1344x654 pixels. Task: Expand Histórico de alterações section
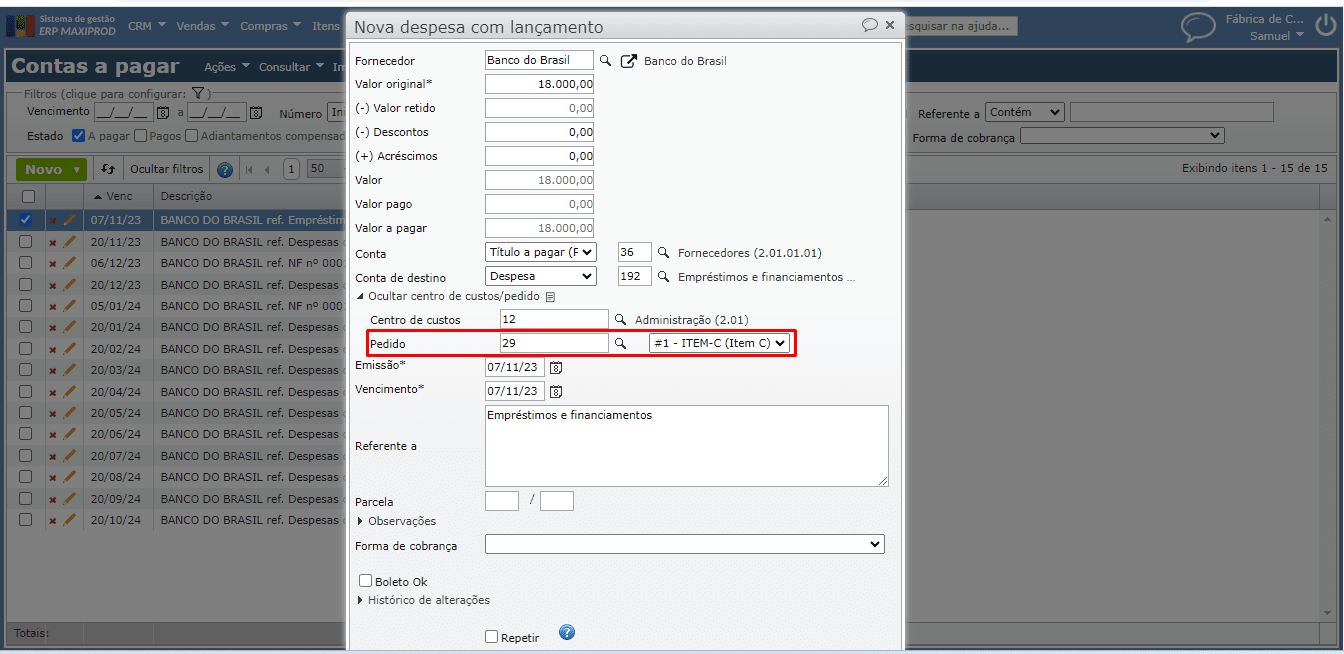[x=424, y=600]
